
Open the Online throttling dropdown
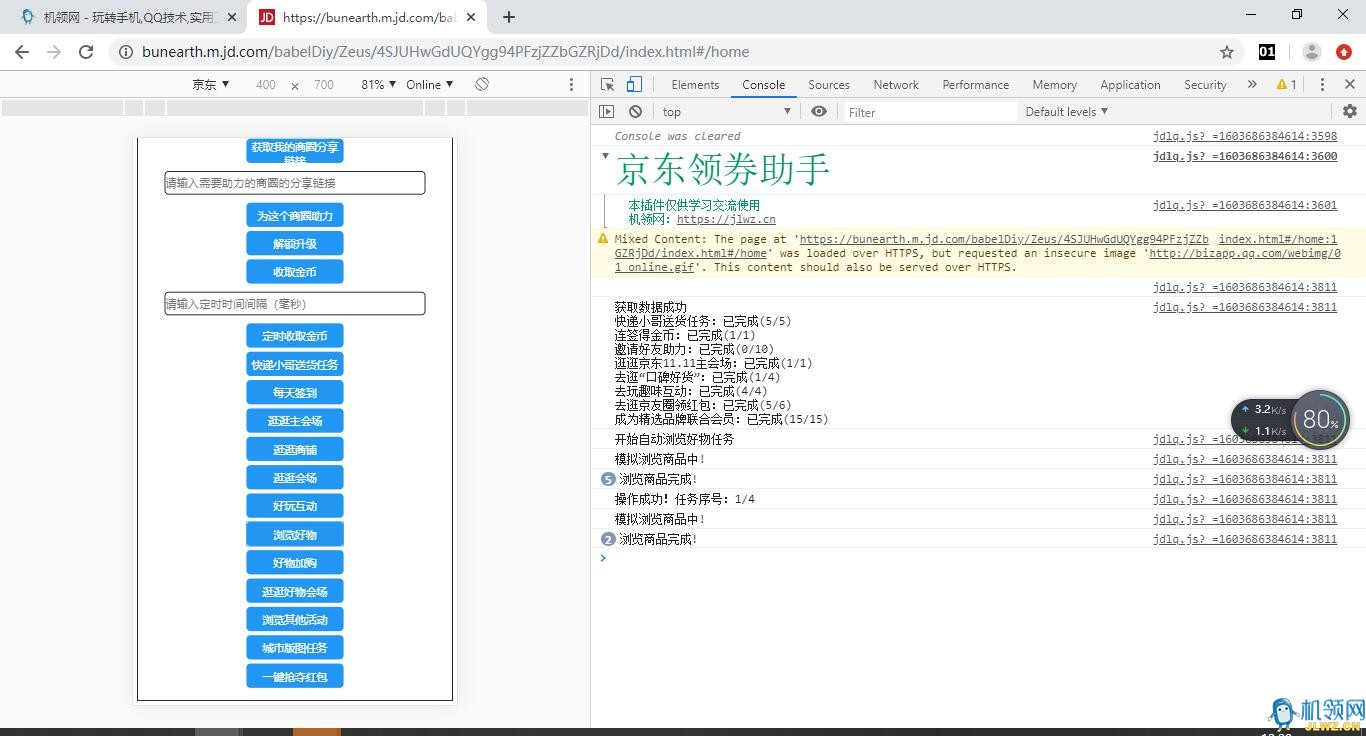pos(430,85)
